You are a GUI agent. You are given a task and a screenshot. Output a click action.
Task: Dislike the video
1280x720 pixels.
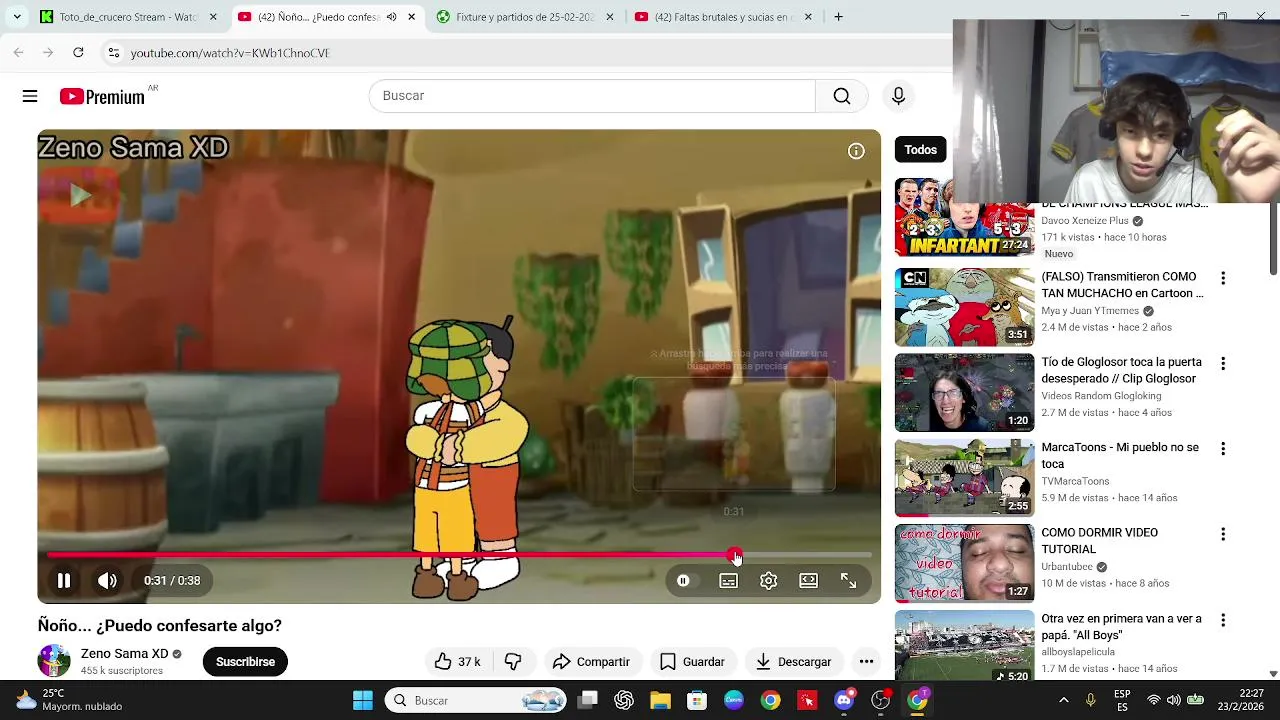coord(513,661)
